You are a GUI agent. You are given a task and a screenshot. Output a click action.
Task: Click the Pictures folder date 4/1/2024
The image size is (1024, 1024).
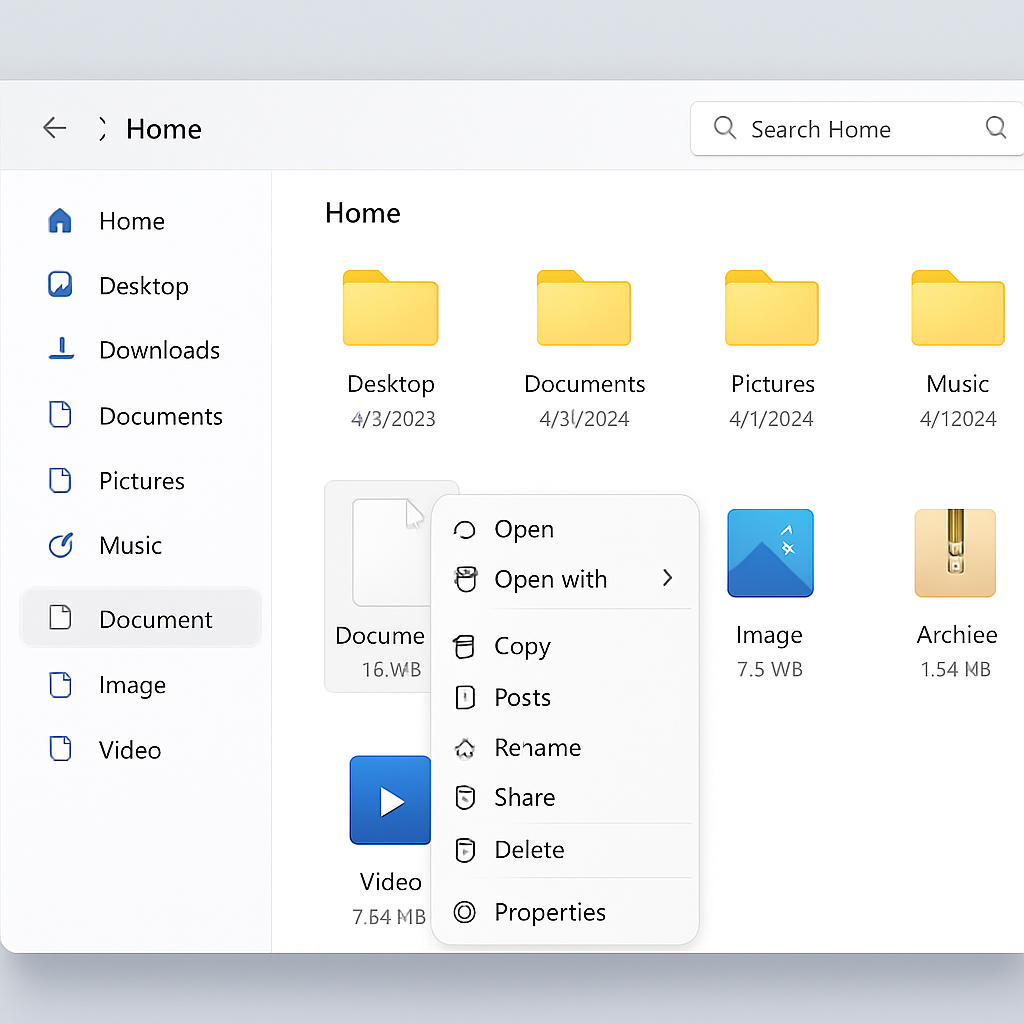[771, 419]
